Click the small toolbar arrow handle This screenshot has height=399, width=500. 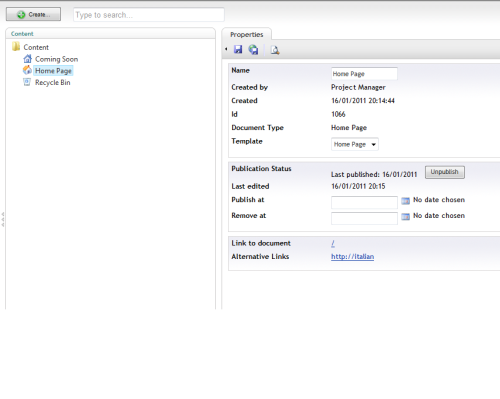click(x=226, y=49)
